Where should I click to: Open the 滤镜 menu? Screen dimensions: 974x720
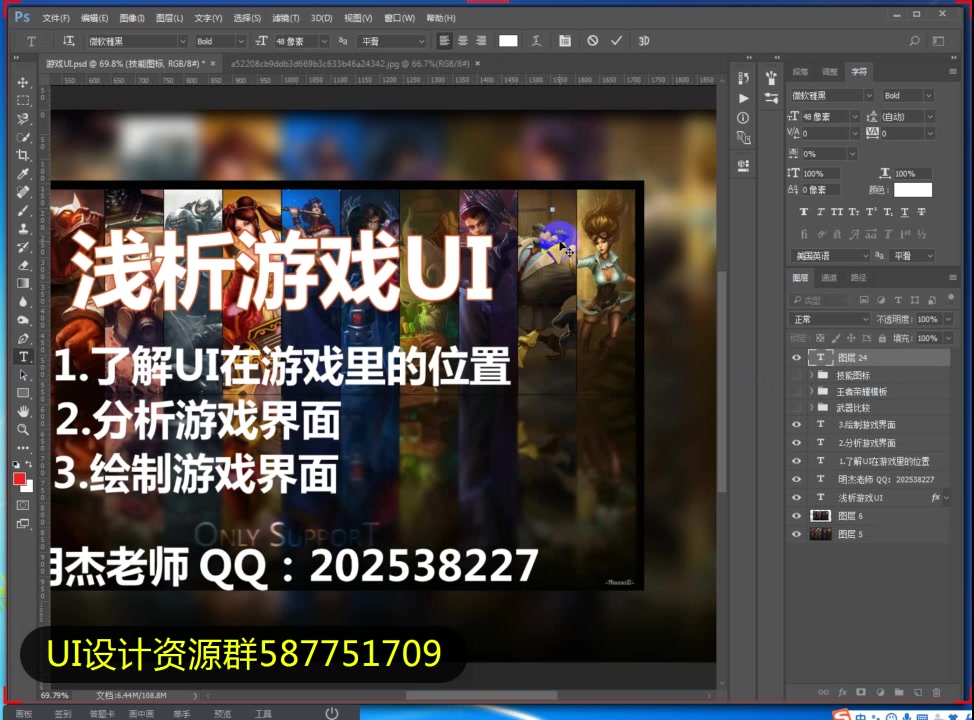(287, 17)
